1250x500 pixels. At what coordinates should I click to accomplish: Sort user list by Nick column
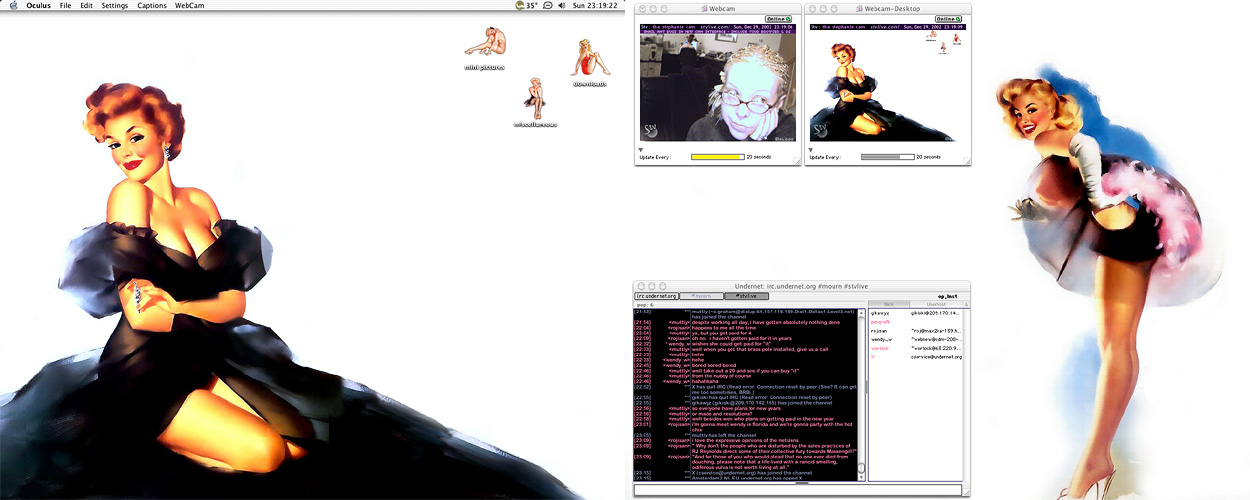[888, 304]
